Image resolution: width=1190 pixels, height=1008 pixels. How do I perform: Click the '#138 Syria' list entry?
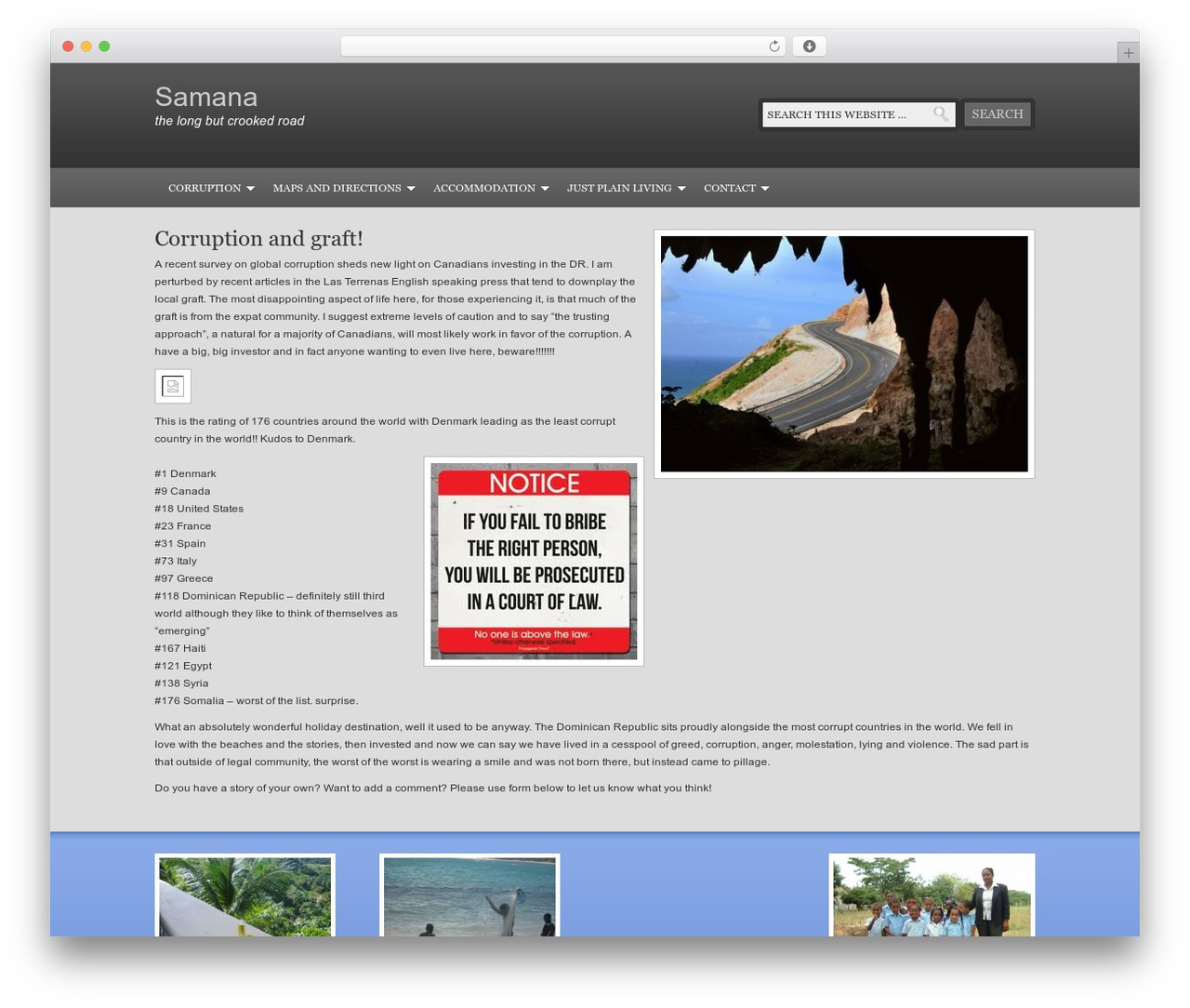pyautogui.click(x=181, y=683)
